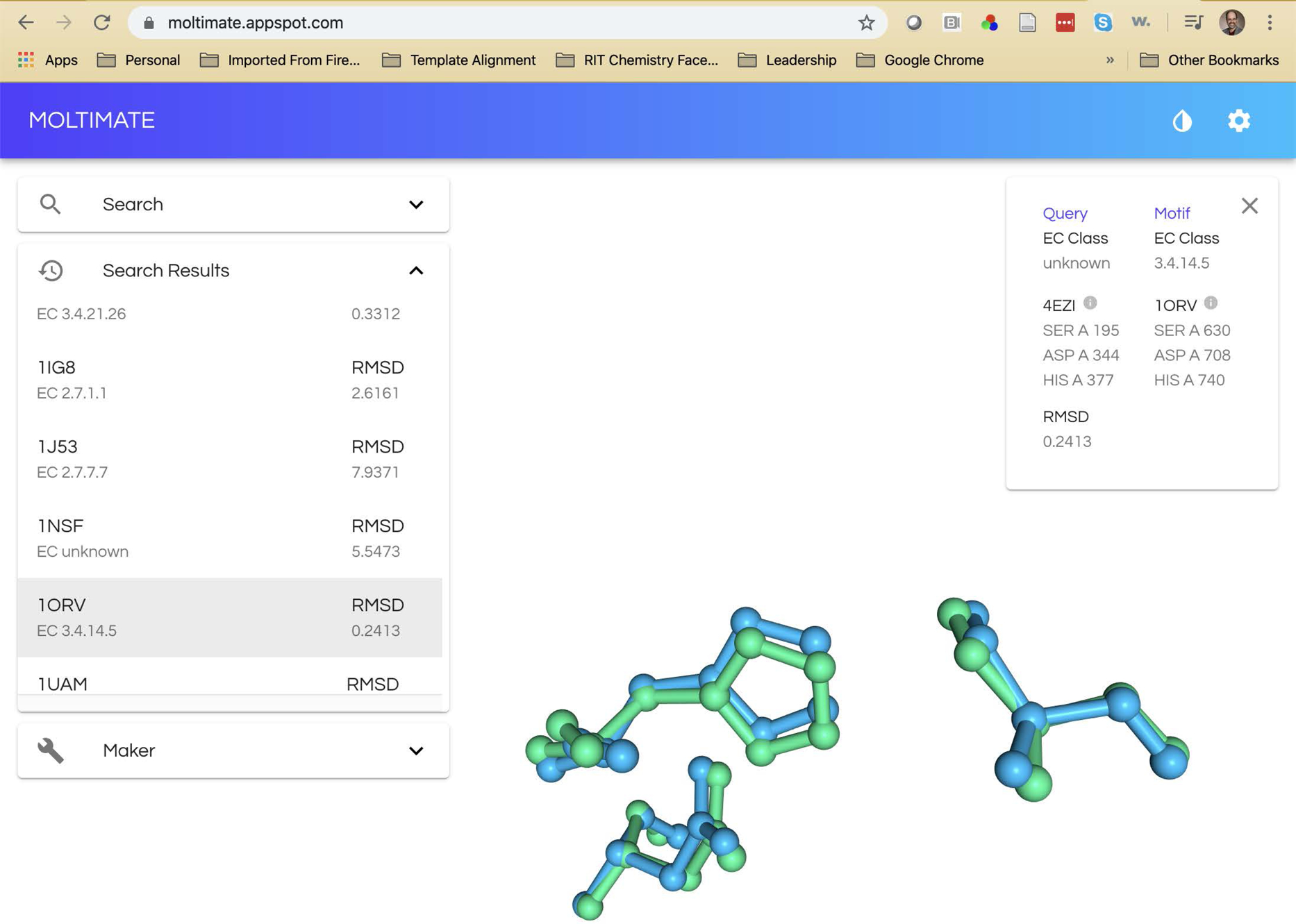Click the MOLTIMATE logo title
1296x924 pixels.
click(92, 120)
